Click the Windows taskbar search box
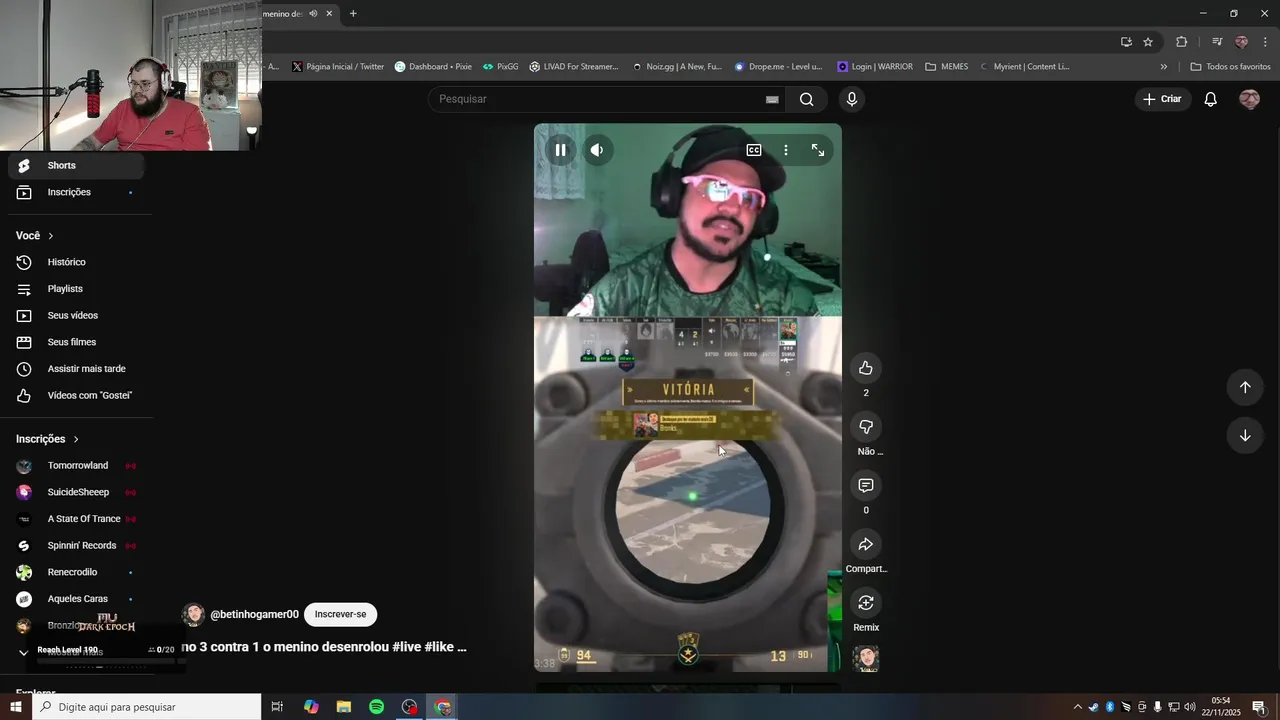 pos(146,707)
